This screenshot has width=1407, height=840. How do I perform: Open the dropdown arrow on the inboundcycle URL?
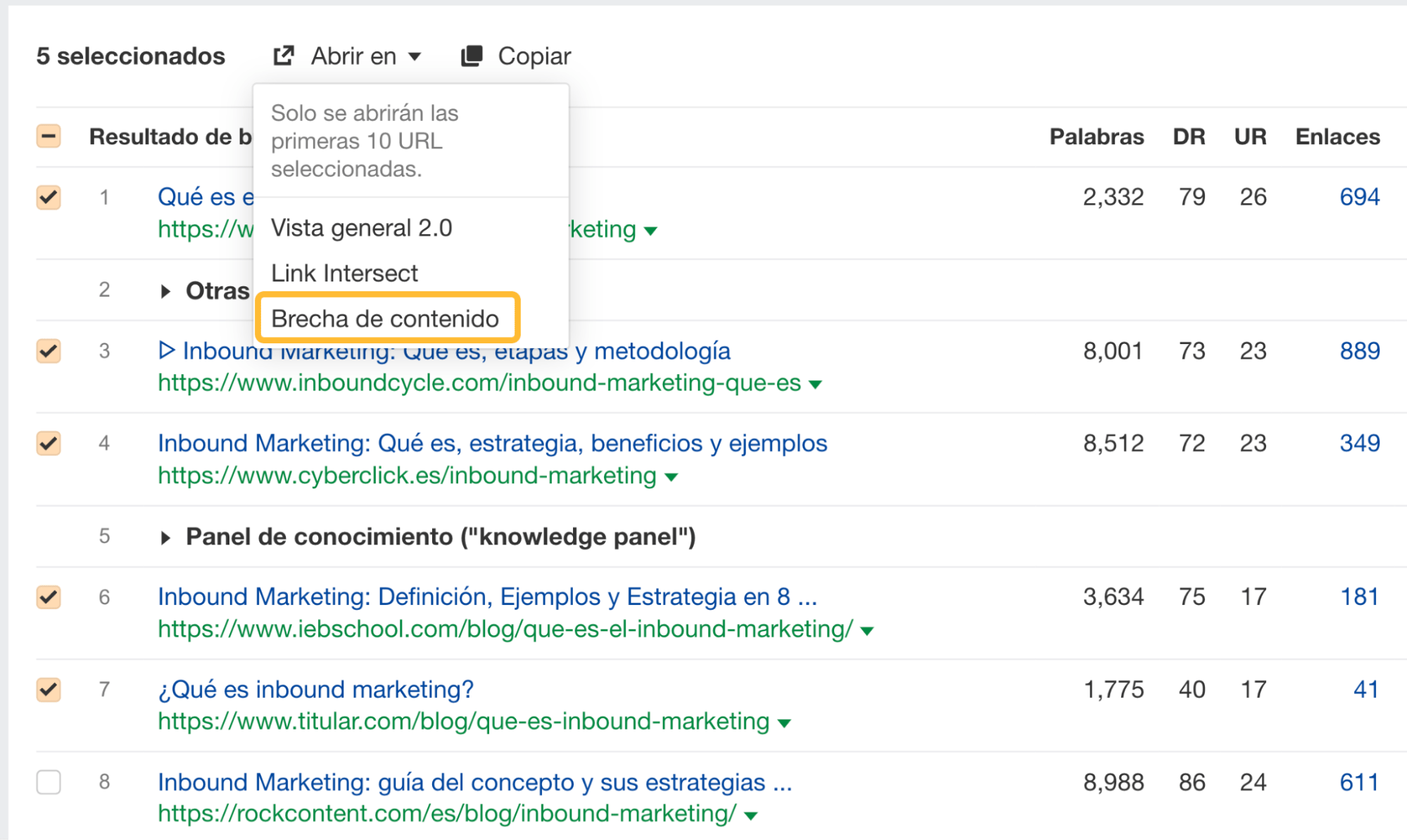tap(816, 384)
